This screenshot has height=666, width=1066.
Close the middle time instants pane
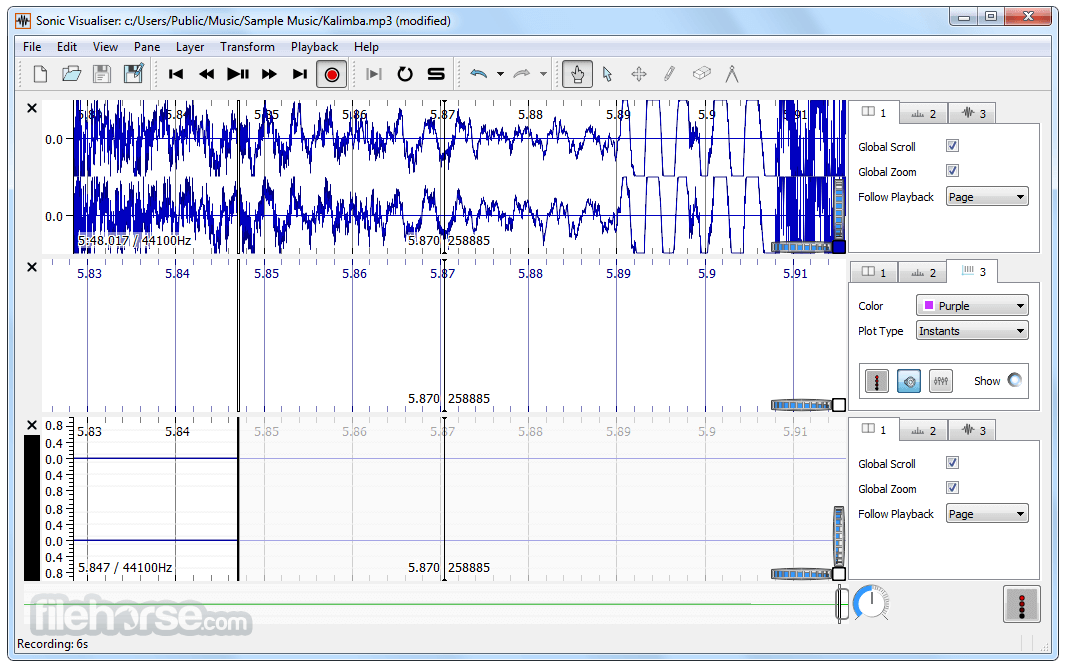[32, 267]
